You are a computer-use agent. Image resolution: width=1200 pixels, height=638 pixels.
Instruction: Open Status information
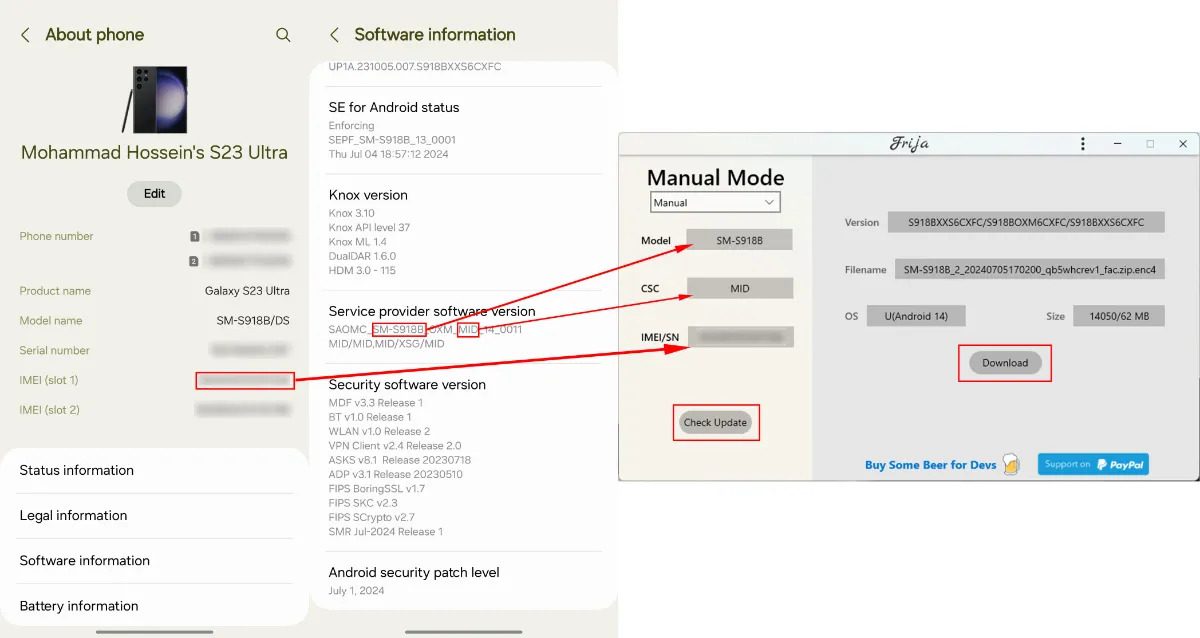155,470
